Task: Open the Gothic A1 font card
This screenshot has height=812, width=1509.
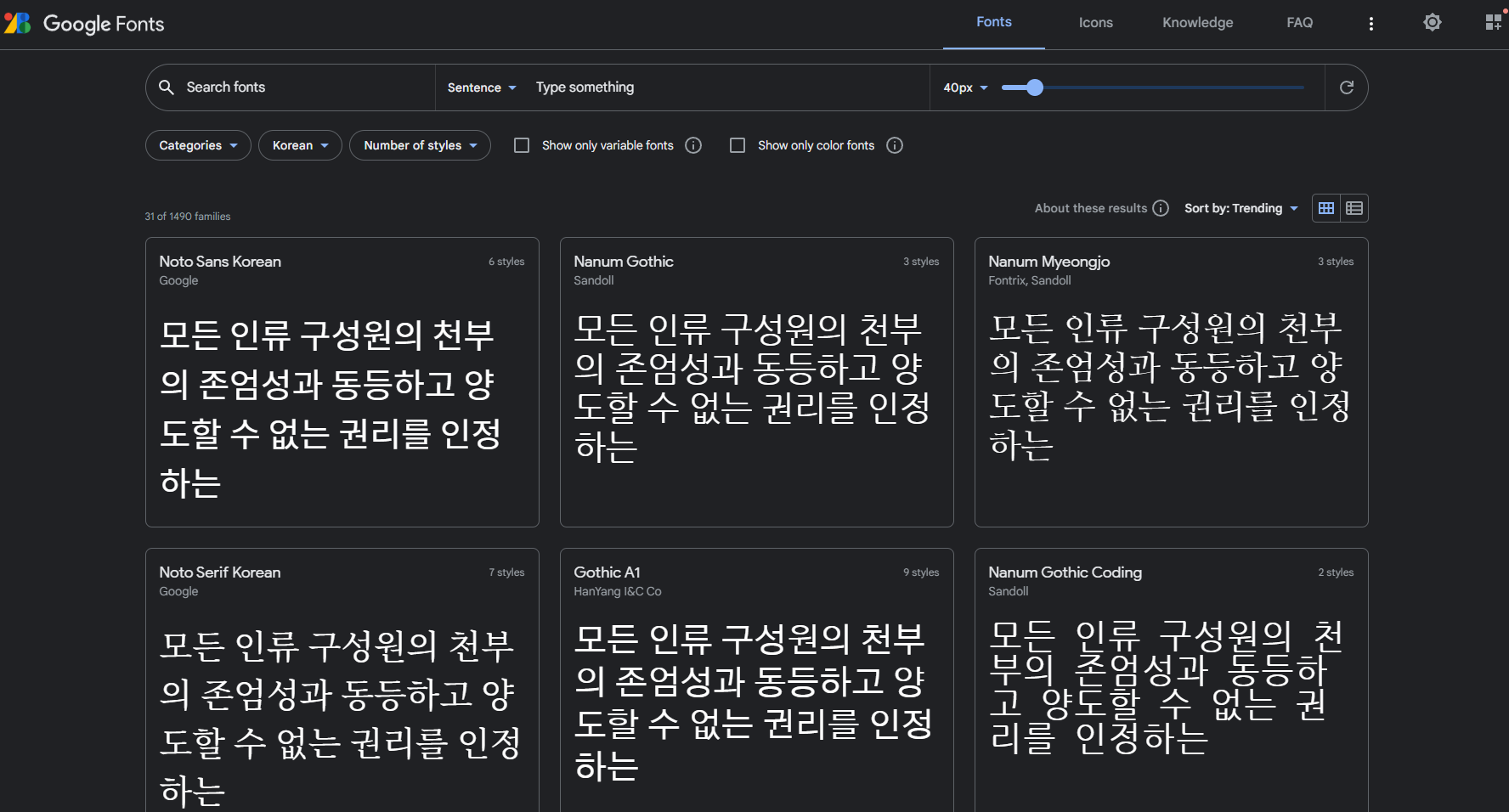Action: pos(757,680)
